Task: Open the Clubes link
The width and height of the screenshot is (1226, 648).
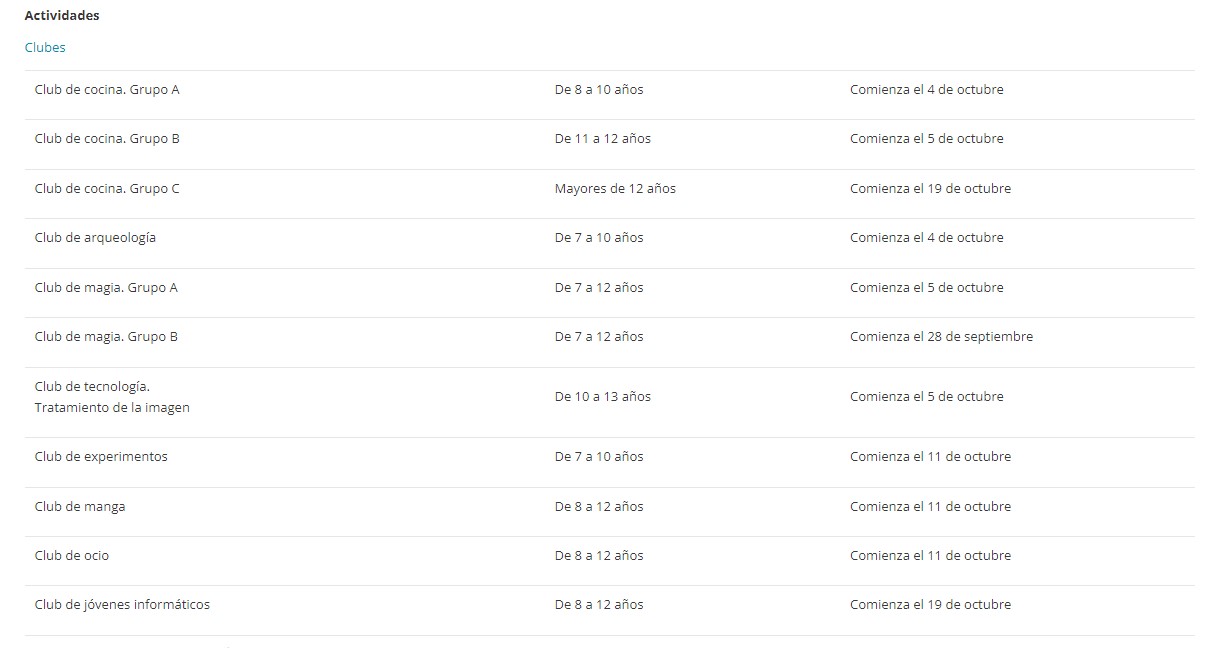Action: click(x=45, y=47)
